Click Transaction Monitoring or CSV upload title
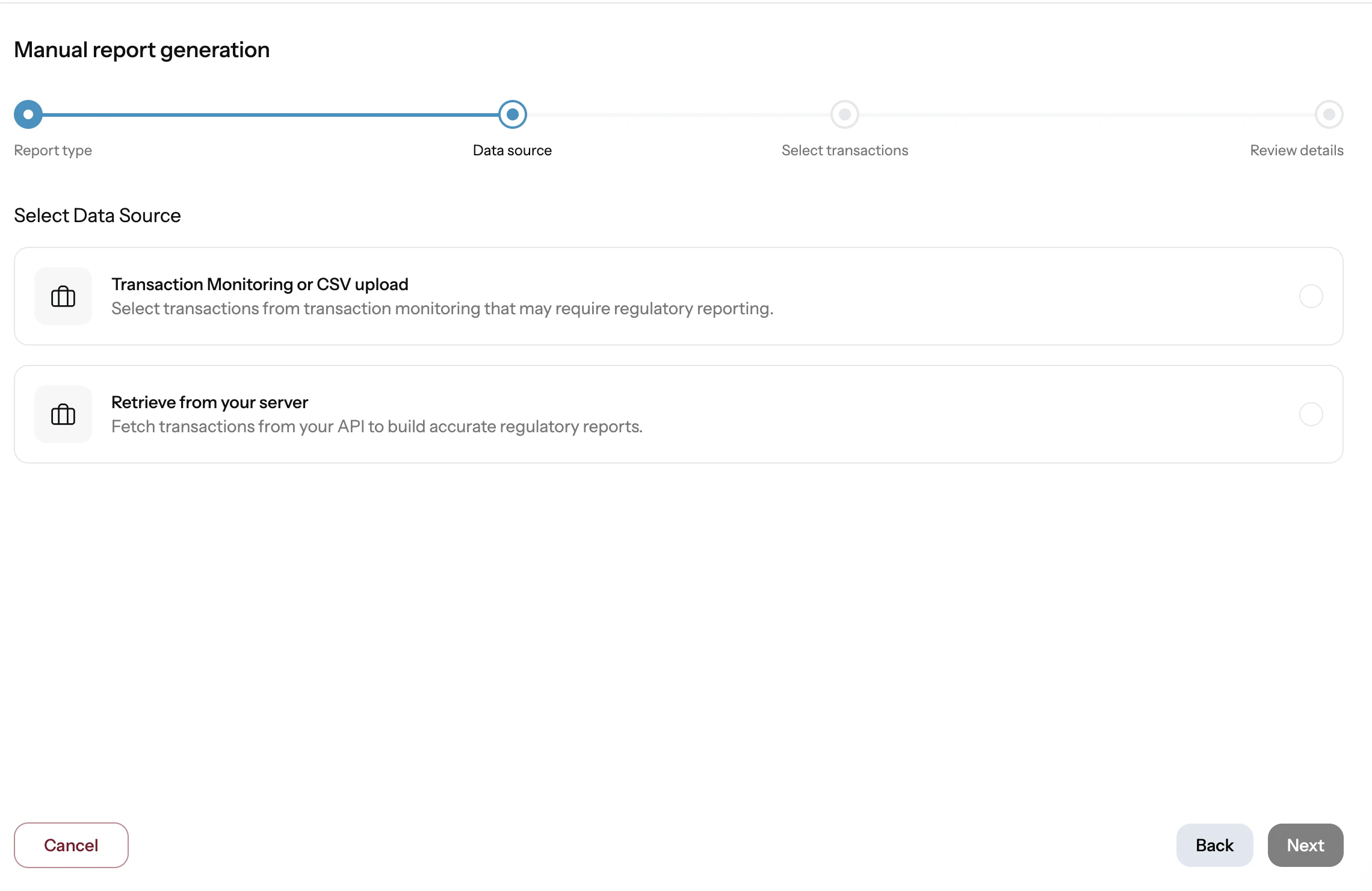This screenshot has width=1372, height=891. tap(260, 284)
